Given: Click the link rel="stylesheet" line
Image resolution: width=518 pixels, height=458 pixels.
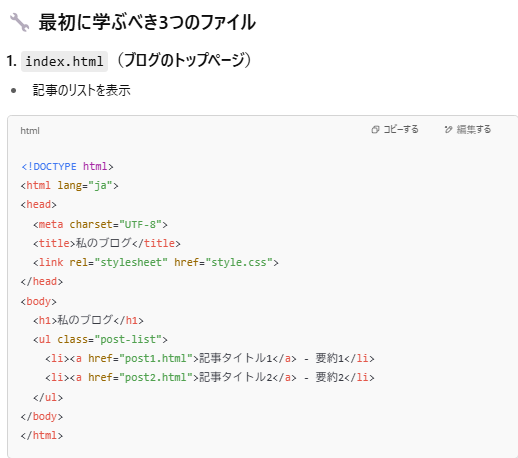Looking at the screenshot, I should coord(156,262).
